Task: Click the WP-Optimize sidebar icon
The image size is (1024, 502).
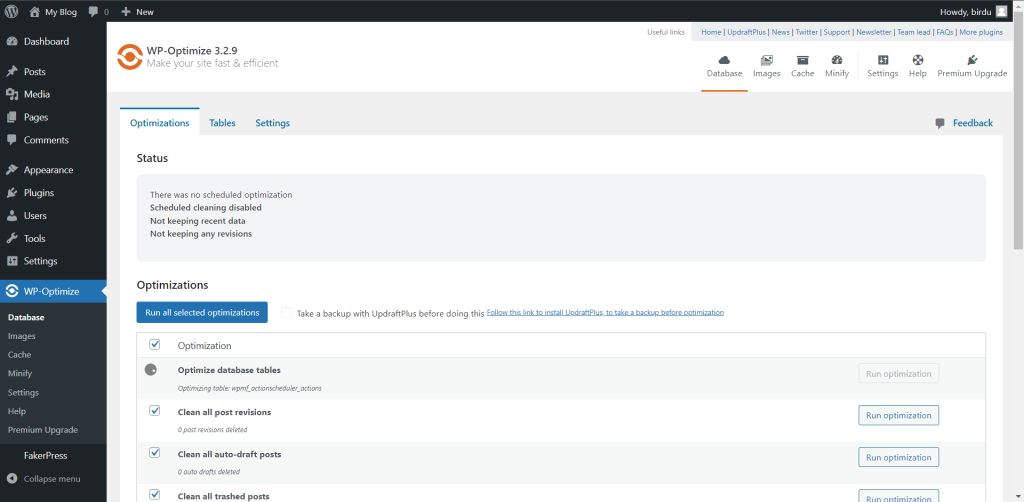Action: (12, 291)
